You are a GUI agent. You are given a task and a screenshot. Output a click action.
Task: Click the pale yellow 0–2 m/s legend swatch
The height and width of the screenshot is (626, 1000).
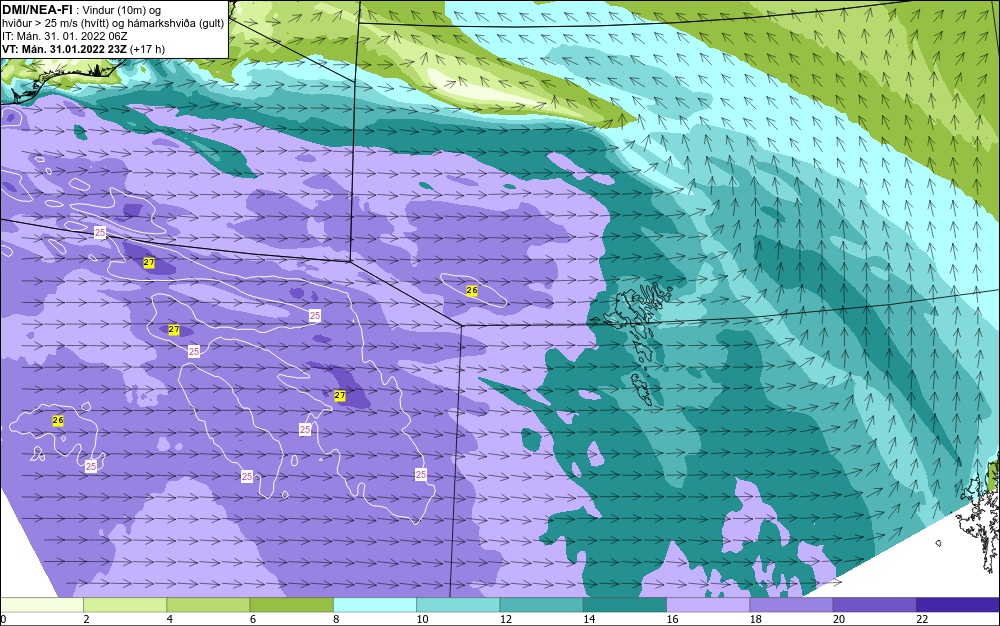click(41, 605)
